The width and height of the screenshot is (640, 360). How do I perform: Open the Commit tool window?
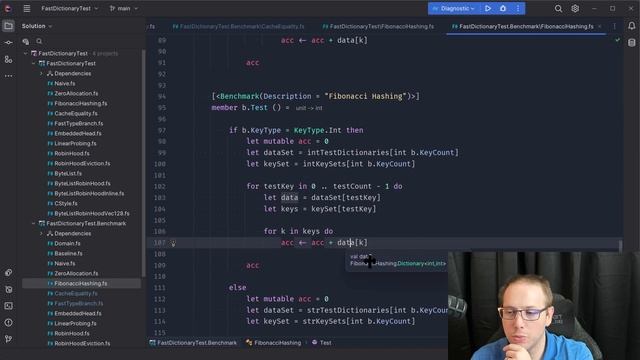tap(8, 43)
